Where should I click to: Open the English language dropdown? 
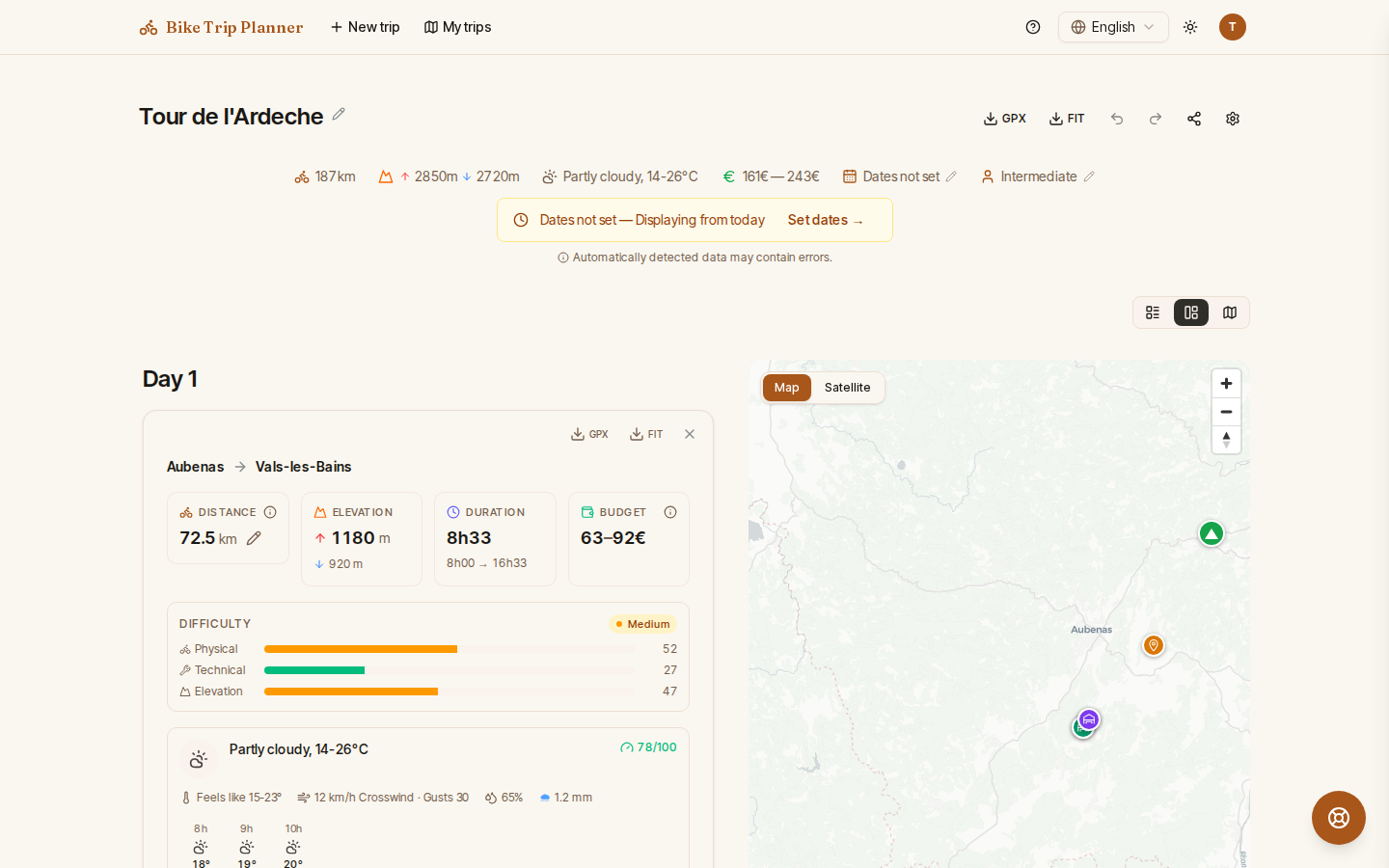click(1113, 27)
